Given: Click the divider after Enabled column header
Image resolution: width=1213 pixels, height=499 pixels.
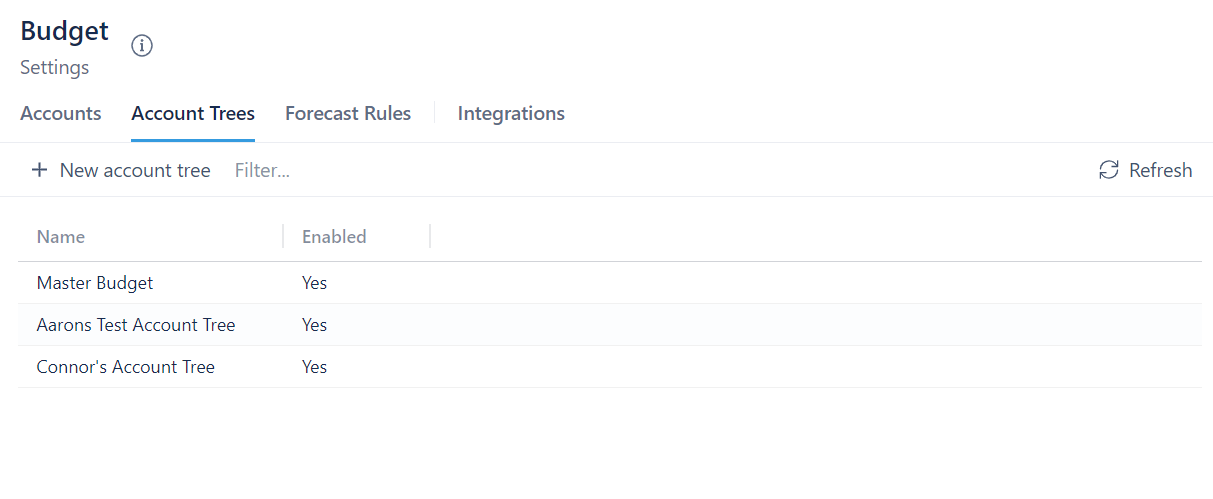Looking at the screenshot, I should [x=430, y=236].
